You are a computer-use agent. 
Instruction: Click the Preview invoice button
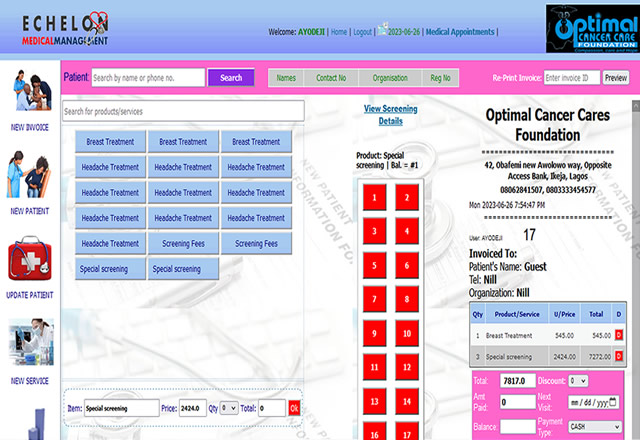(x=616, y=78)
